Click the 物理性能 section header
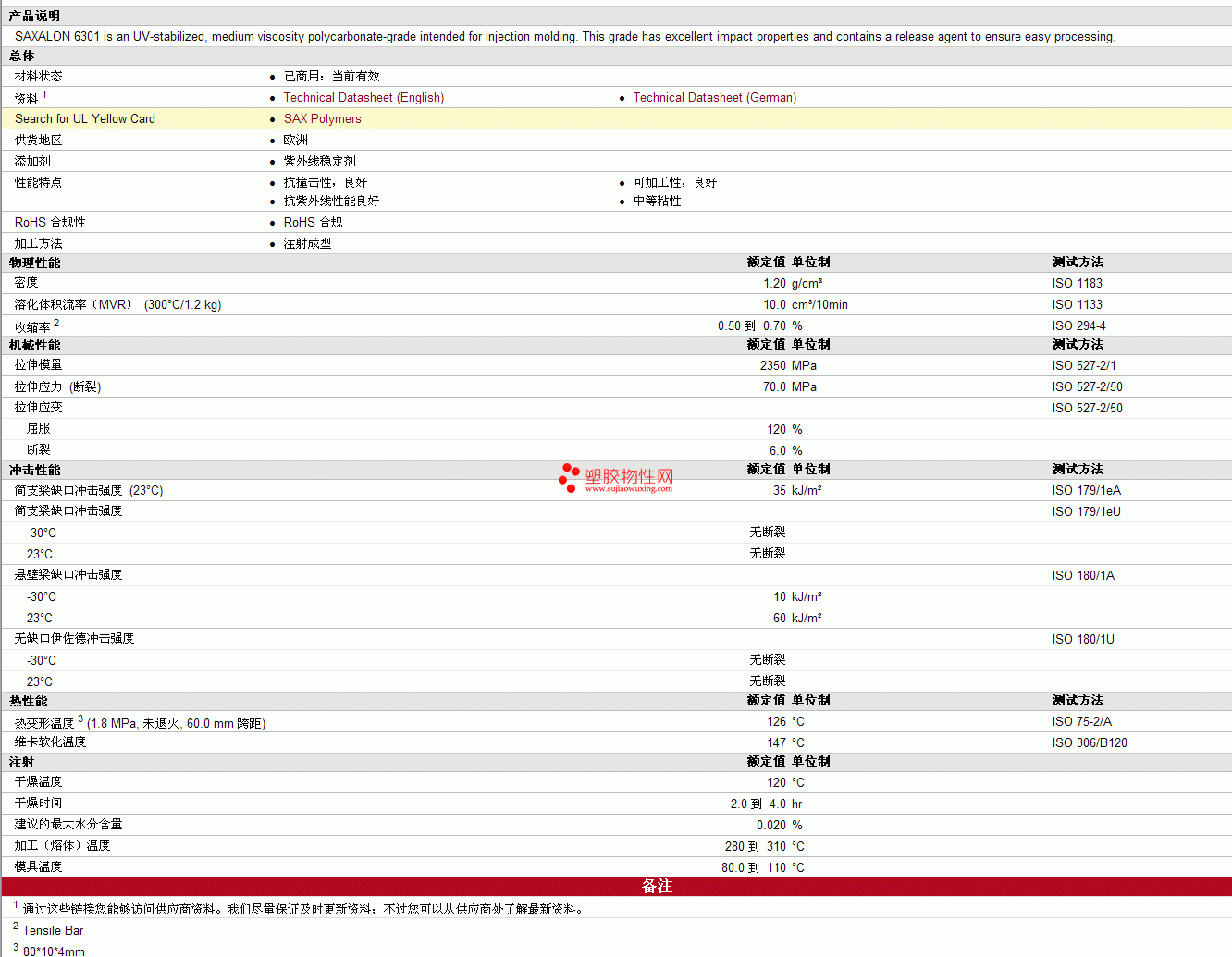The height and width of the screenshot is (957, 1232). click(34, 264)
